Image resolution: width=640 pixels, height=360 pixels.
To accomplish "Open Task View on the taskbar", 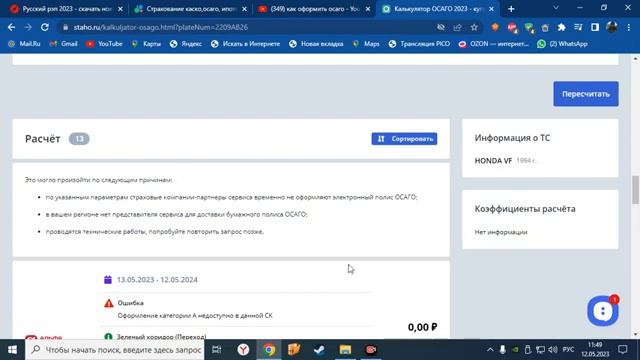I will point(217,350).
